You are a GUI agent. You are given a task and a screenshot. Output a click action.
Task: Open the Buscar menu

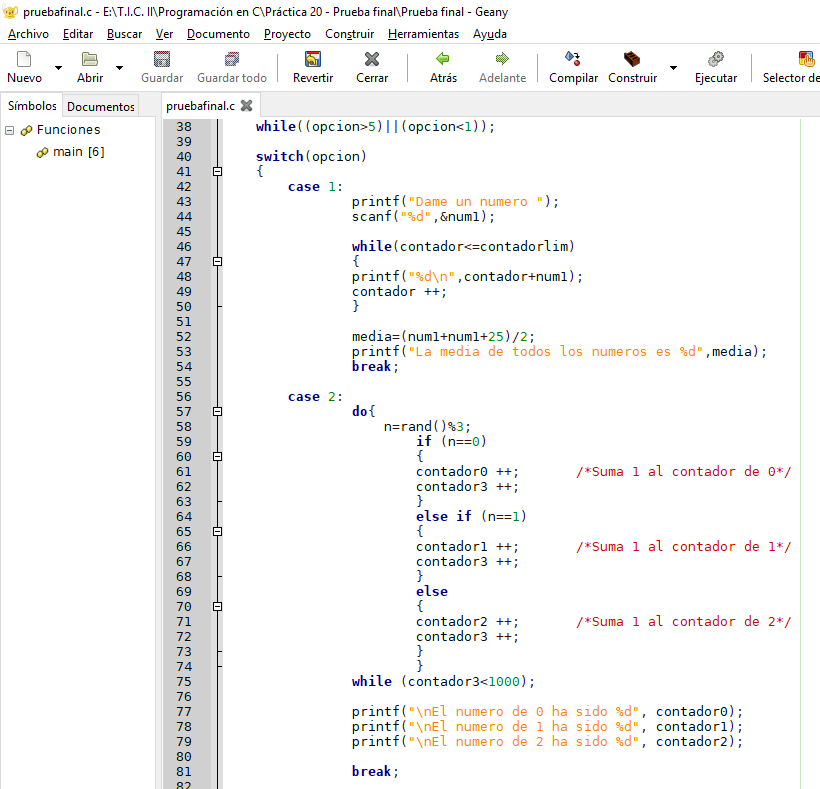click(x=124, y=34)
